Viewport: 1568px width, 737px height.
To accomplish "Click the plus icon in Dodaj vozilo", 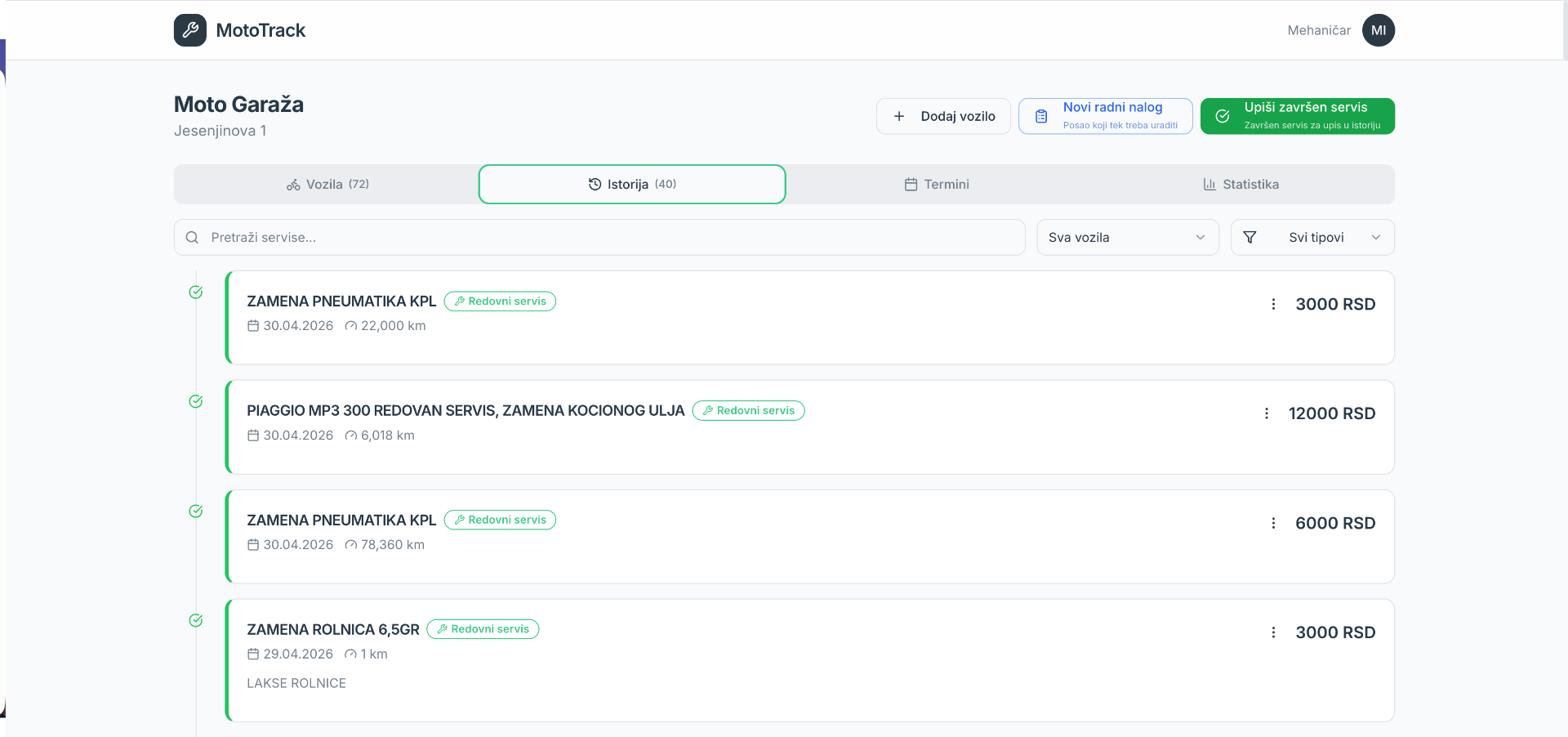I will (899, 116).
